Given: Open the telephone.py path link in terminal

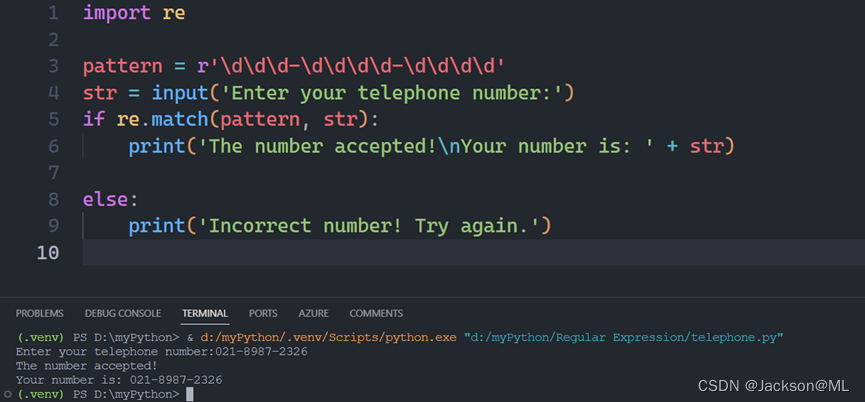Looking at the screenshot, I should (x=621, y=337).
